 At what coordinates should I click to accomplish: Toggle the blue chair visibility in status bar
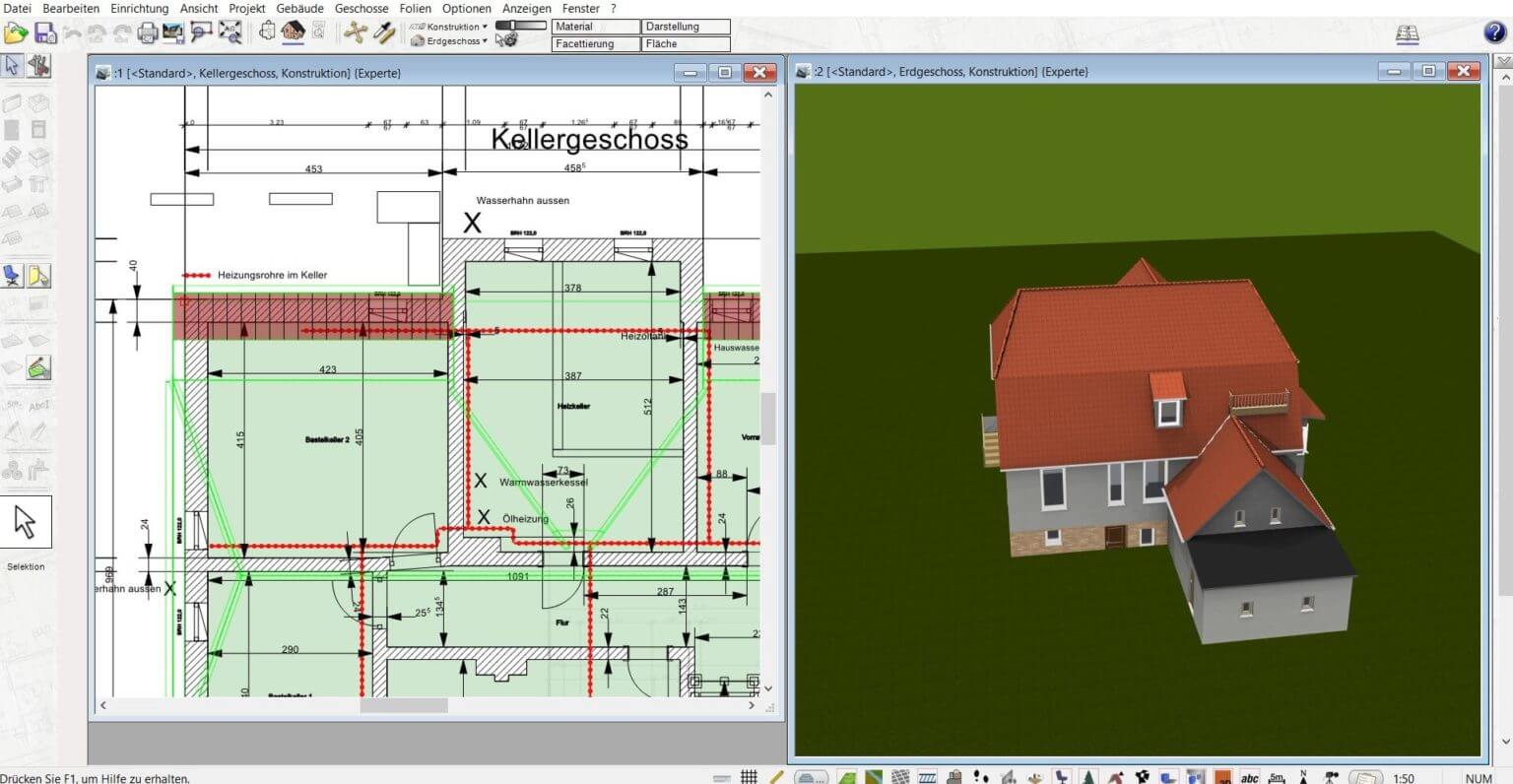pyautogui.click(x=1061, y=776)
